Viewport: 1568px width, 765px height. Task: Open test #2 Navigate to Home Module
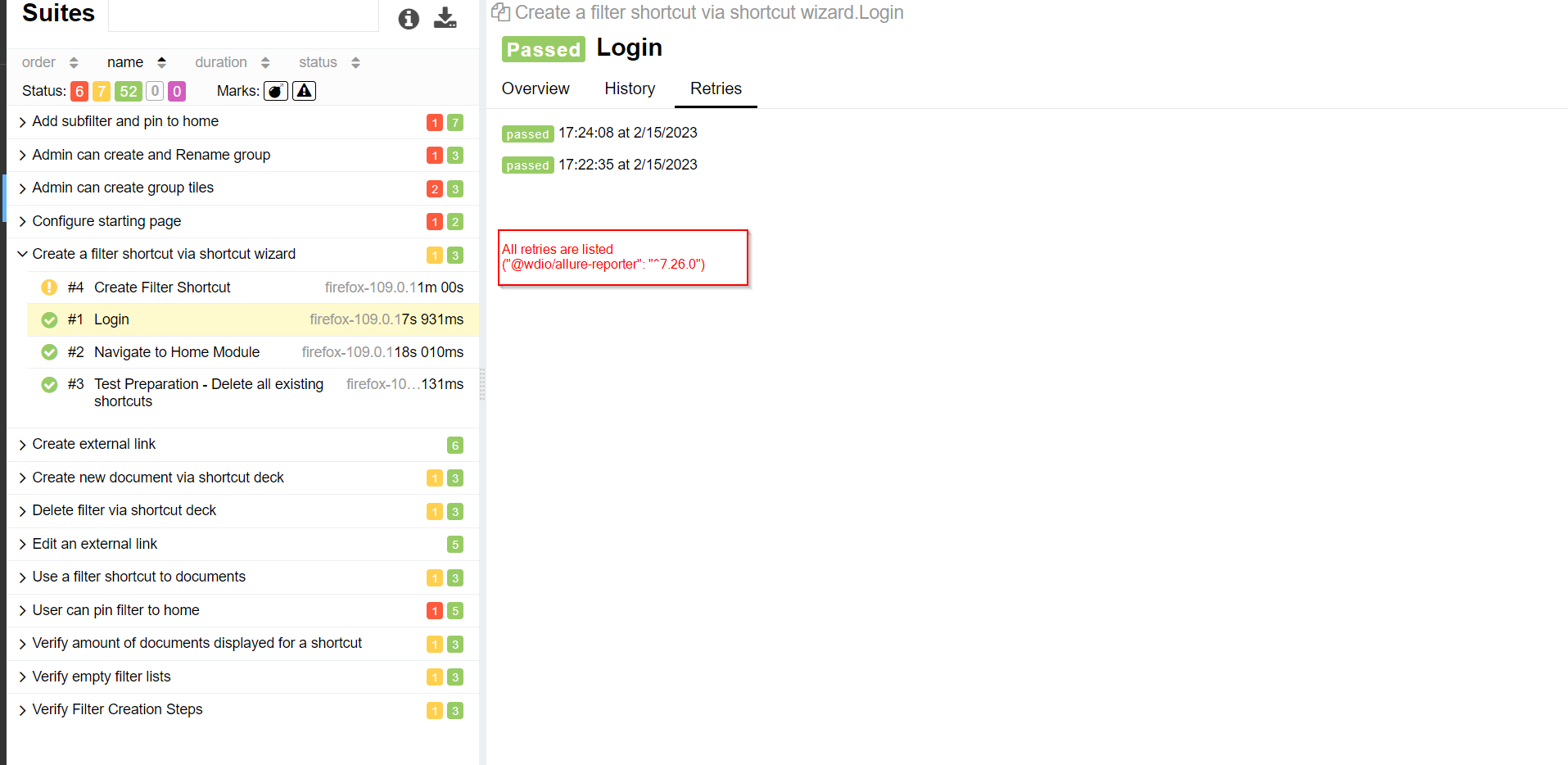[253, 352]
